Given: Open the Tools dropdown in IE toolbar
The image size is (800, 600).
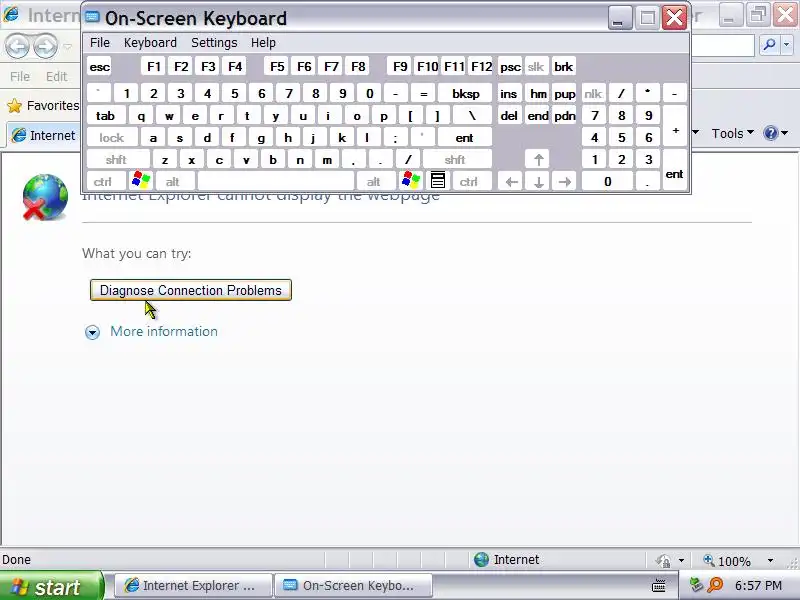Looking at the screenshot, I should coord(733,133).
